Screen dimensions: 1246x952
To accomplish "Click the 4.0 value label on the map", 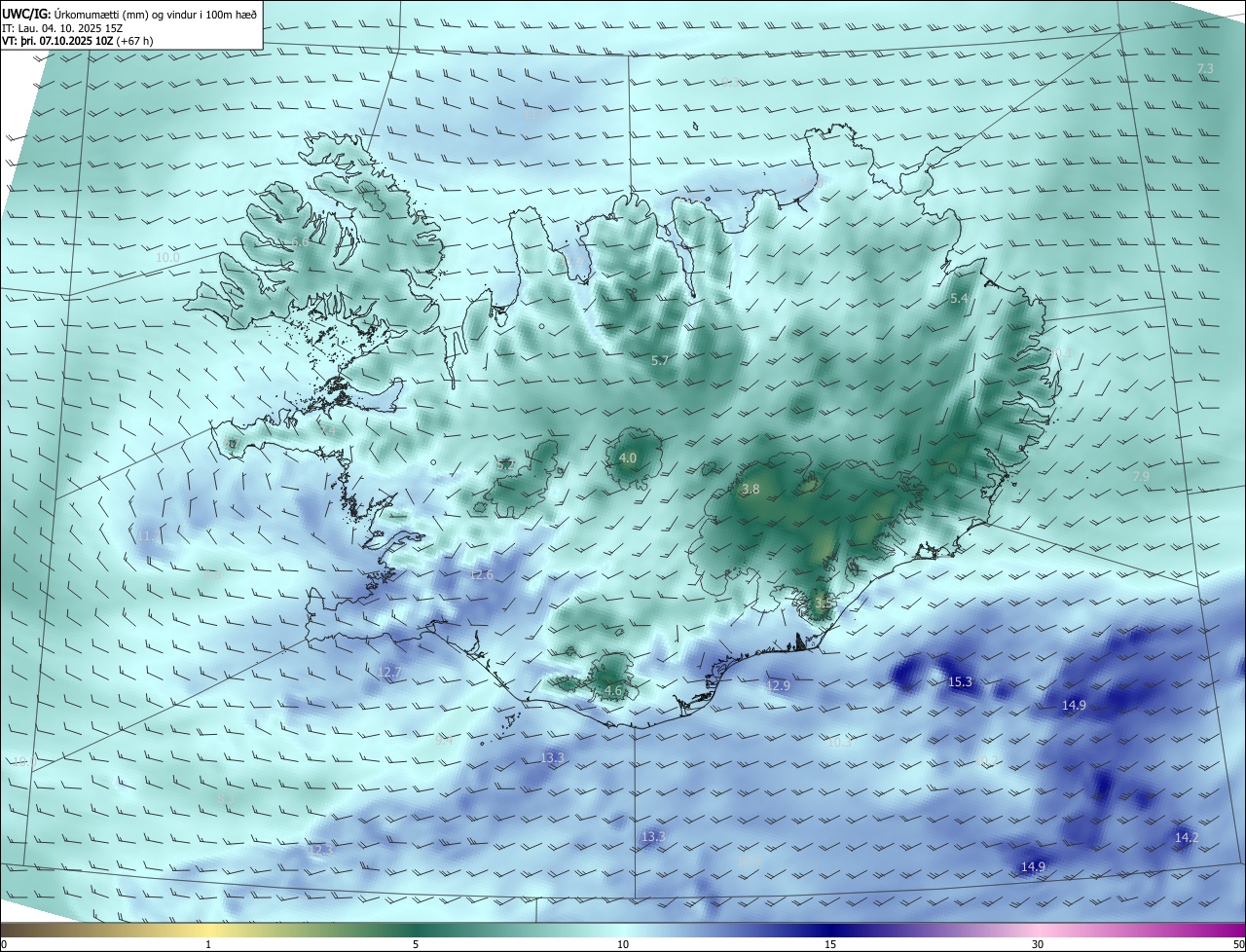I will (x=628, y=458).
